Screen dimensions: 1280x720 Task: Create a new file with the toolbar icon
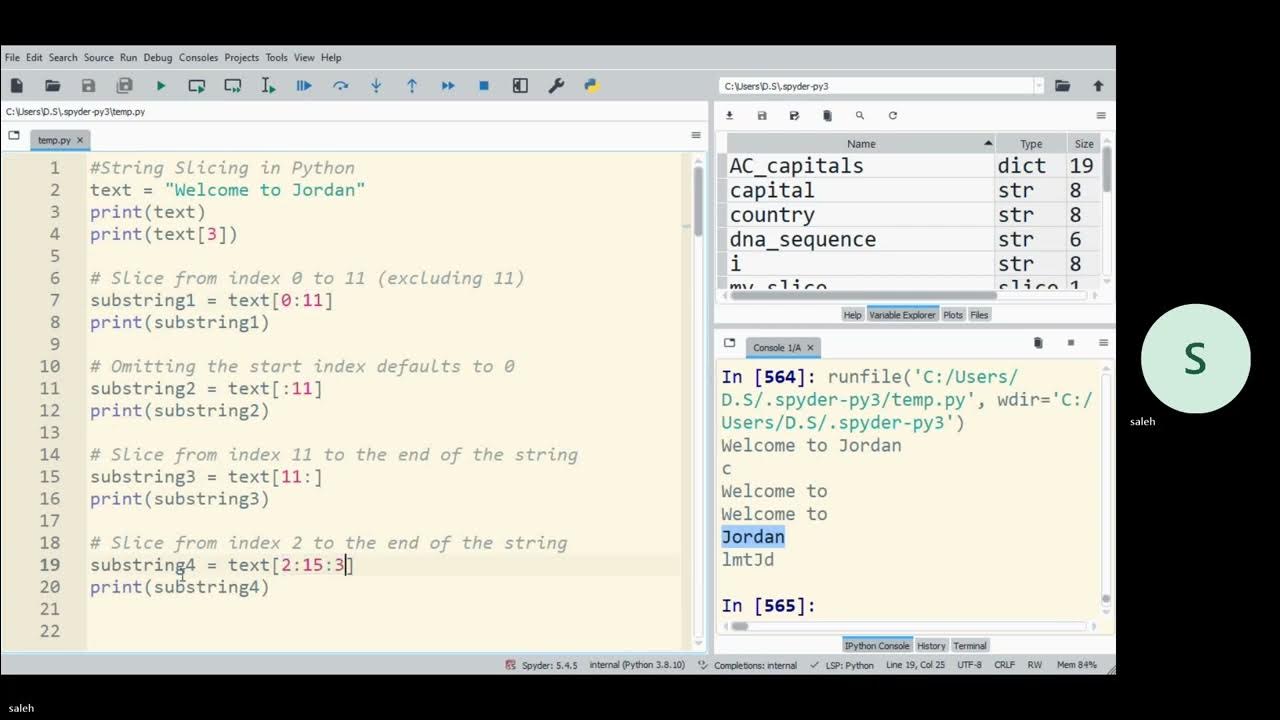pos(17,86)
